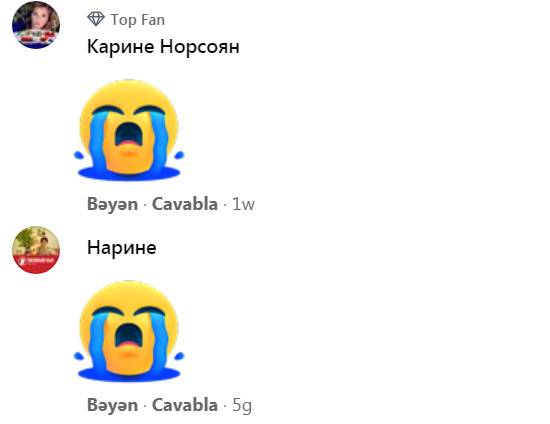Click Bəyən under Нарине's comment

pyautogui.click(x=112, y=405)
